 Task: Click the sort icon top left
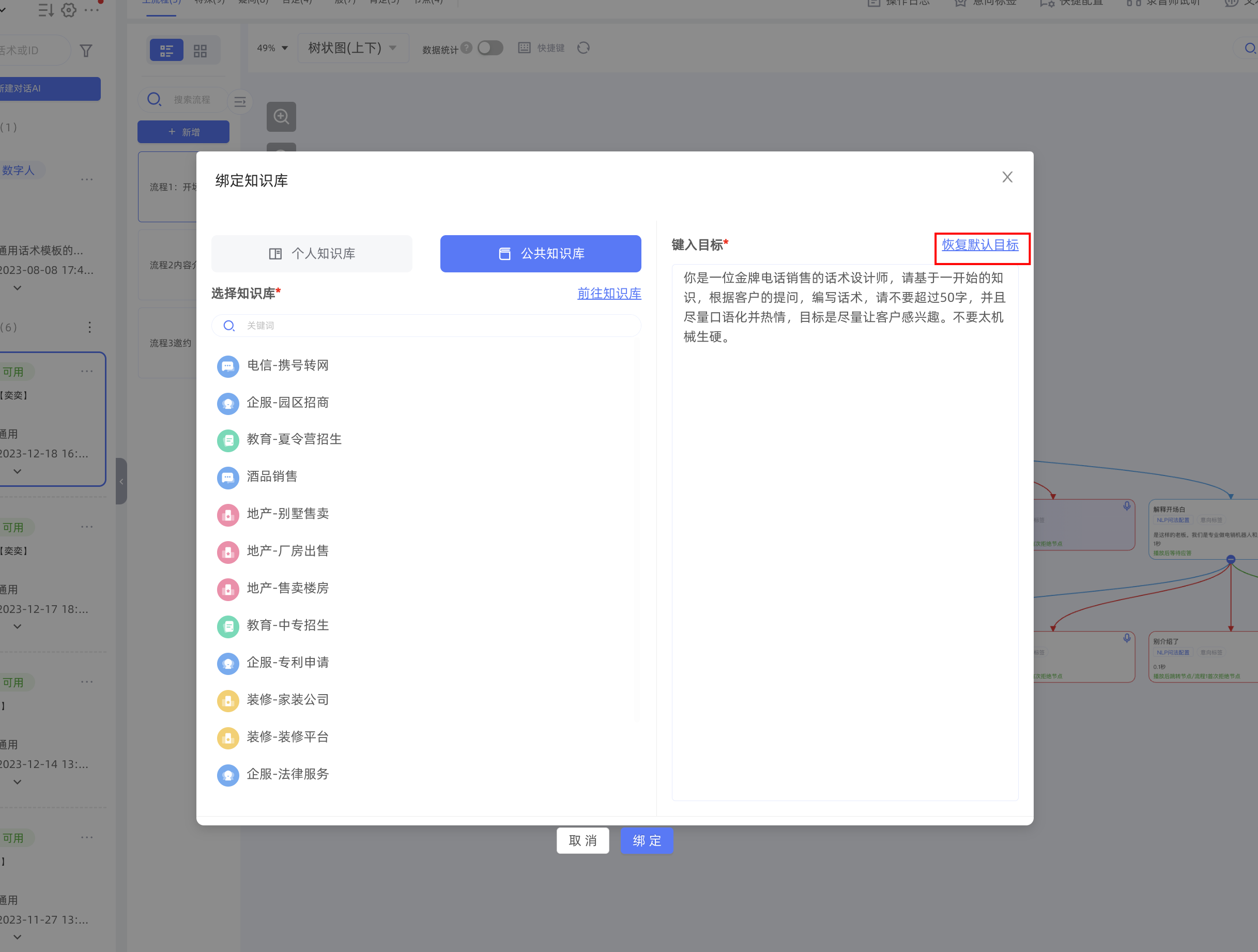[45, 10]
